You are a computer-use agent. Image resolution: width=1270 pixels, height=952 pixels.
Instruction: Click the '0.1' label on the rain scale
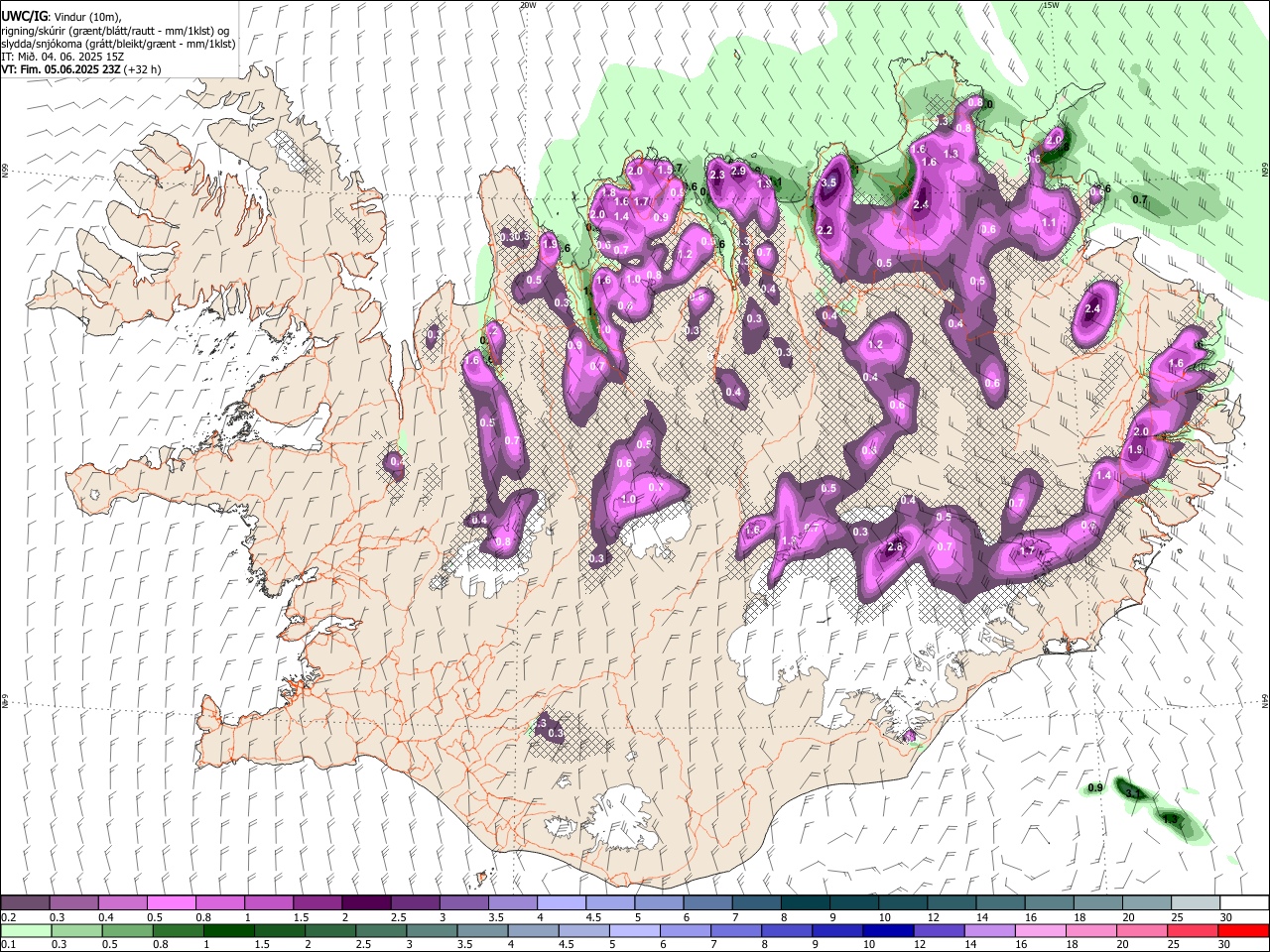(9, 945)
